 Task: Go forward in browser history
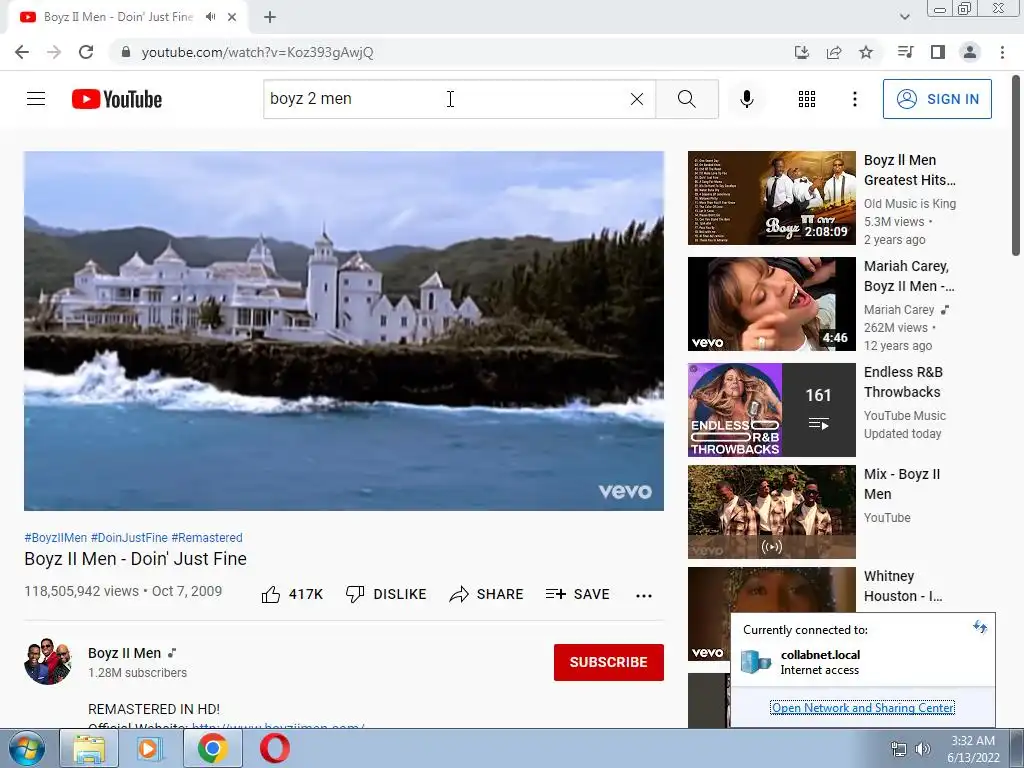pyautogui.click(x=54, y=52)
